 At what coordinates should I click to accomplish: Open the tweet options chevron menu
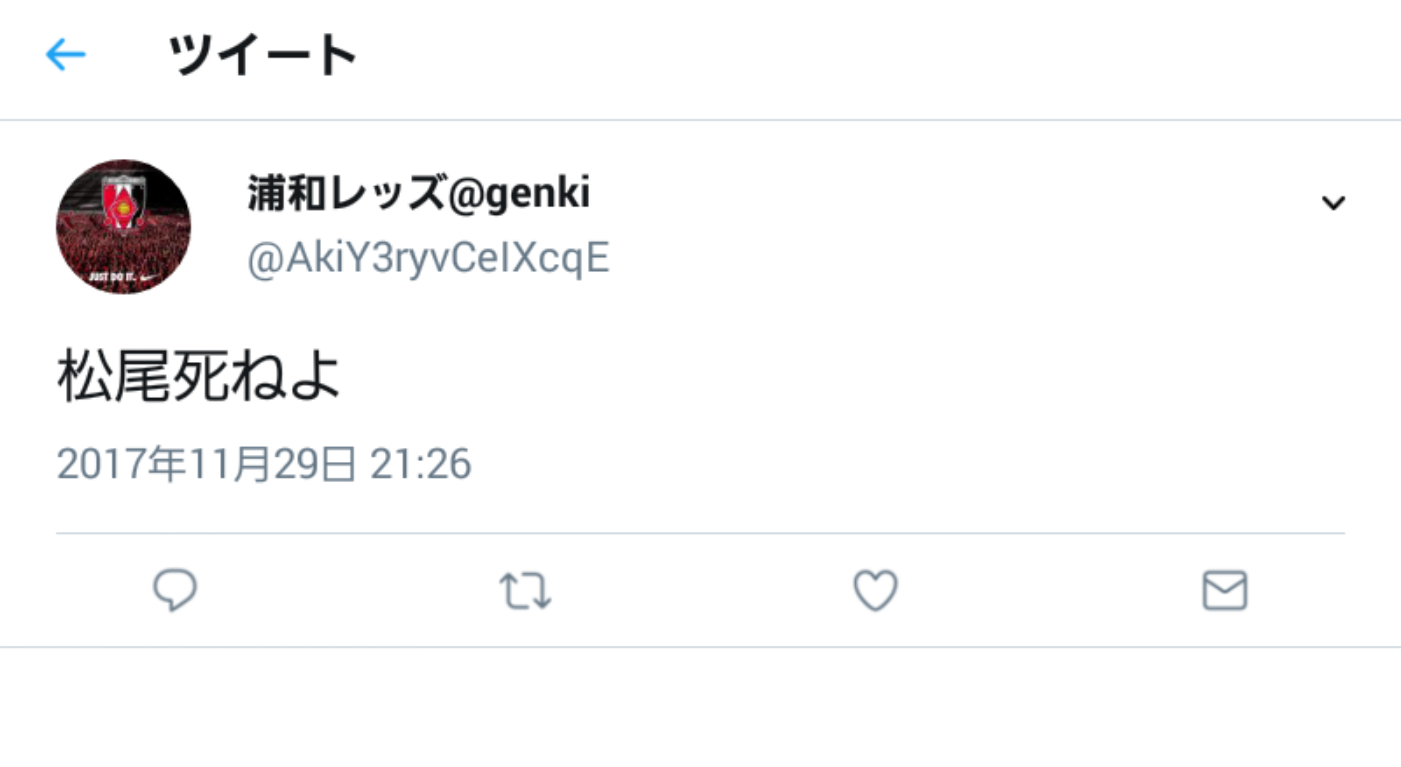[1333, 203]
